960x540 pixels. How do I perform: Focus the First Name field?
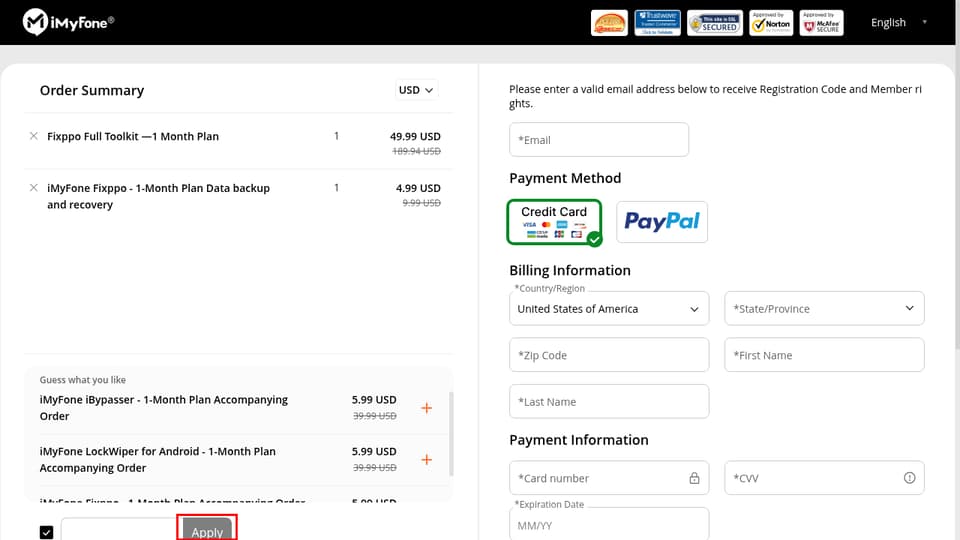pos(824,355)
